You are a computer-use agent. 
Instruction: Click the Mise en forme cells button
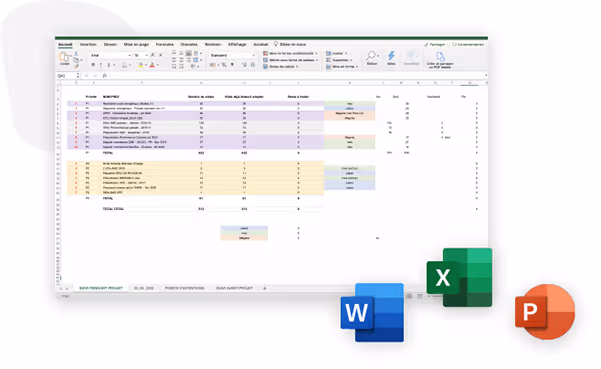(342, 67)
